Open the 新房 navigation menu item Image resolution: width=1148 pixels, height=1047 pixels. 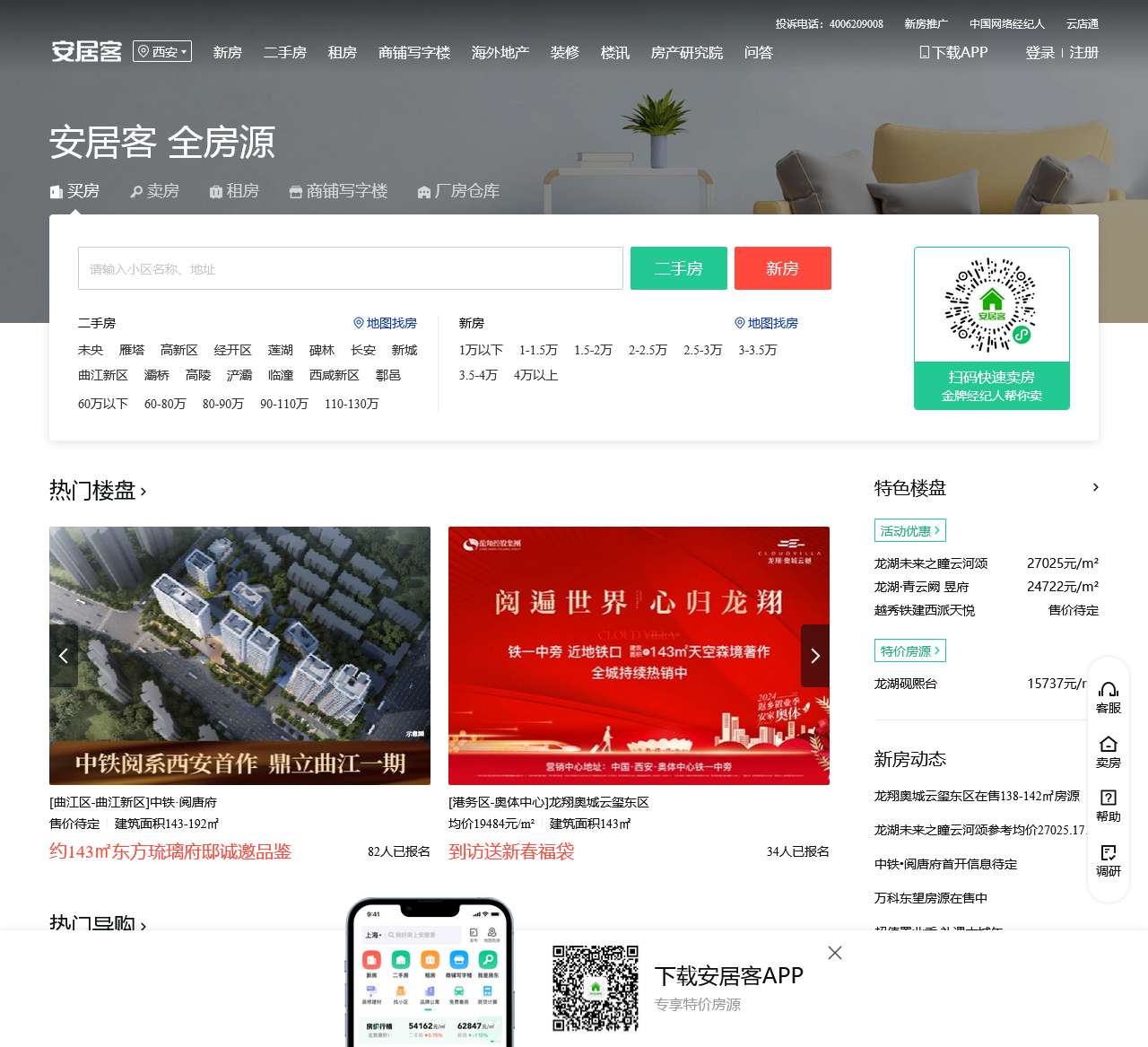228,53
